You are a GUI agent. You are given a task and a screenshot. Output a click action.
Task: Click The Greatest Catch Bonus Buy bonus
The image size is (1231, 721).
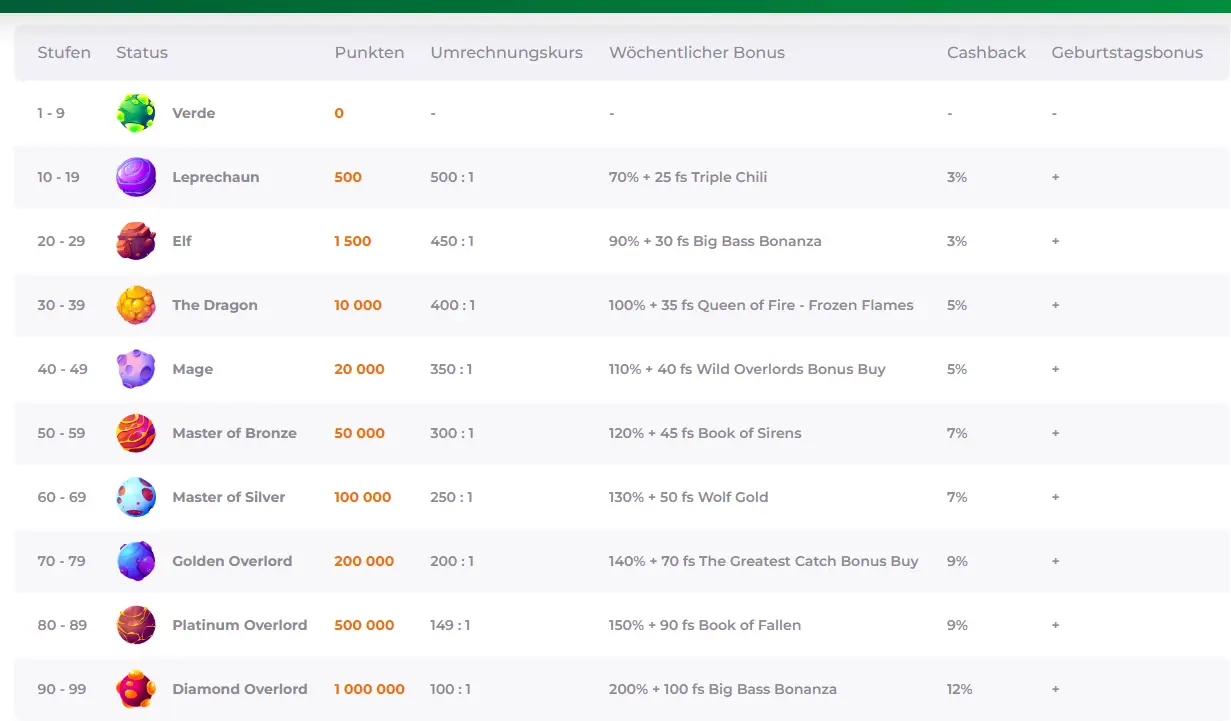click(x=763, y=561)
